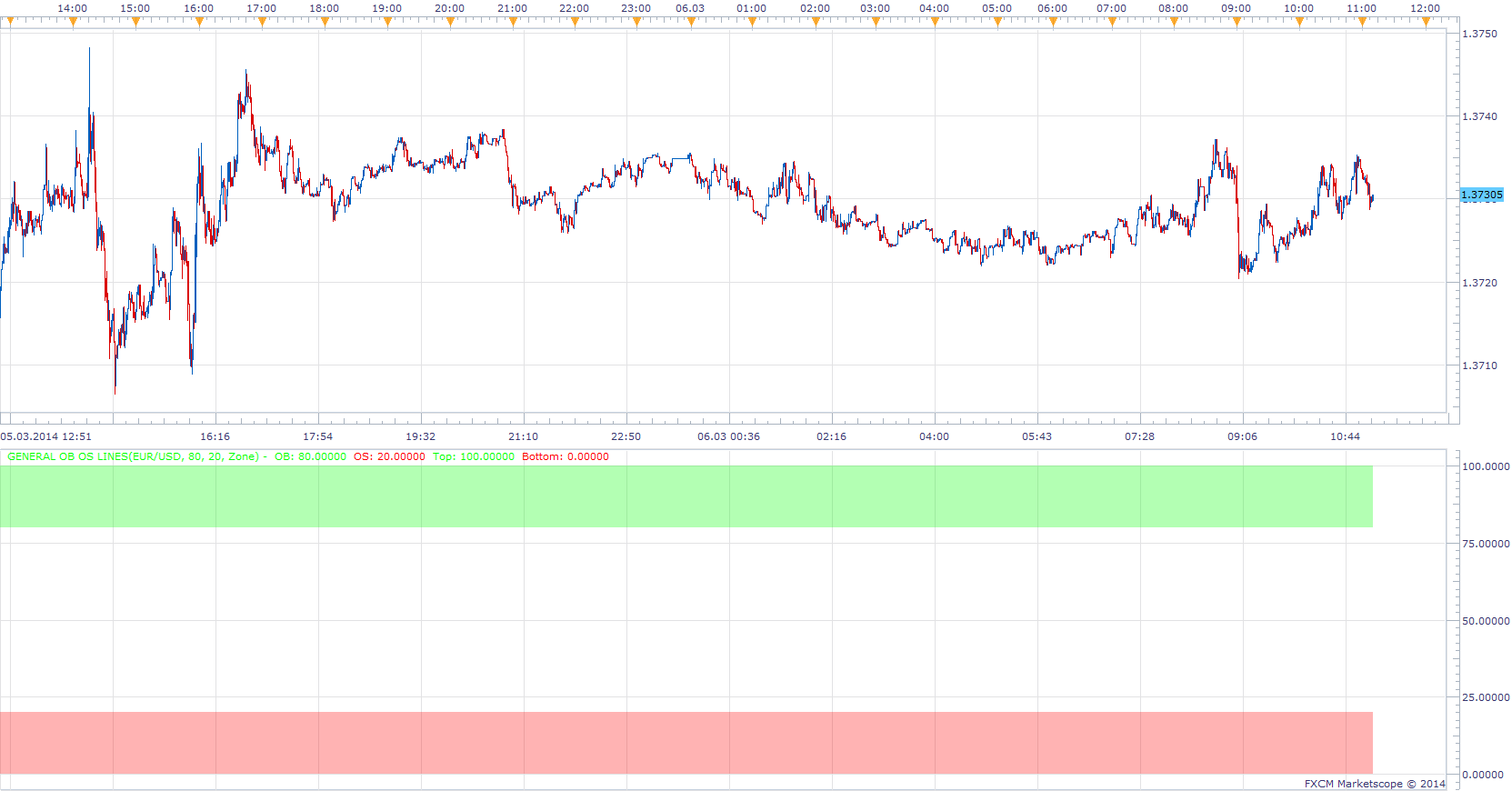The height and width of the screenshot is (791, 1512).
Task: Pick the orange triangle marker at 09:00
Action: point(1237,23)
